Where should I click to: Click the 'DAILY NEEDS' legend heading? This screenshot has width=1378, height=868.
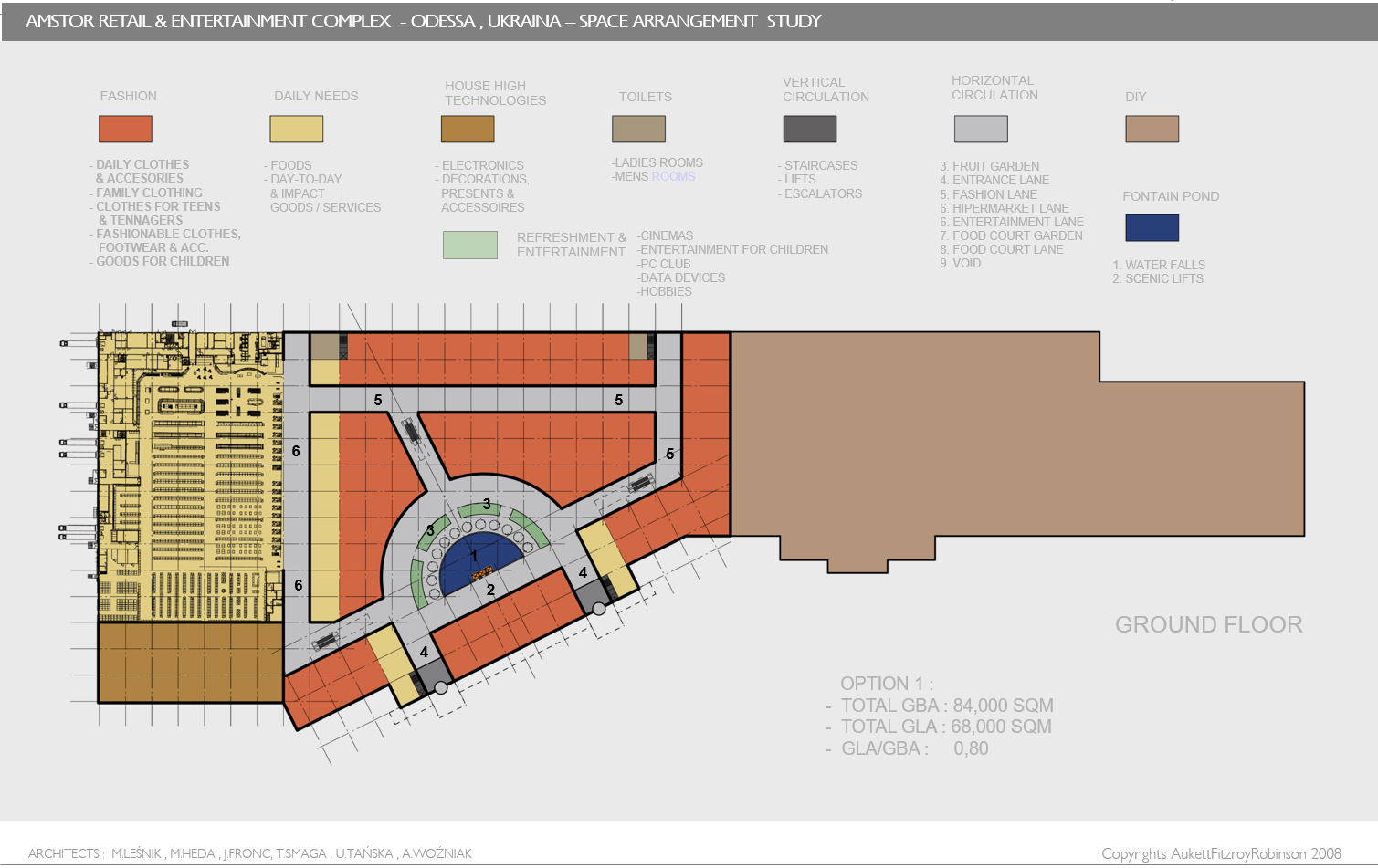[x=316, y=96]
